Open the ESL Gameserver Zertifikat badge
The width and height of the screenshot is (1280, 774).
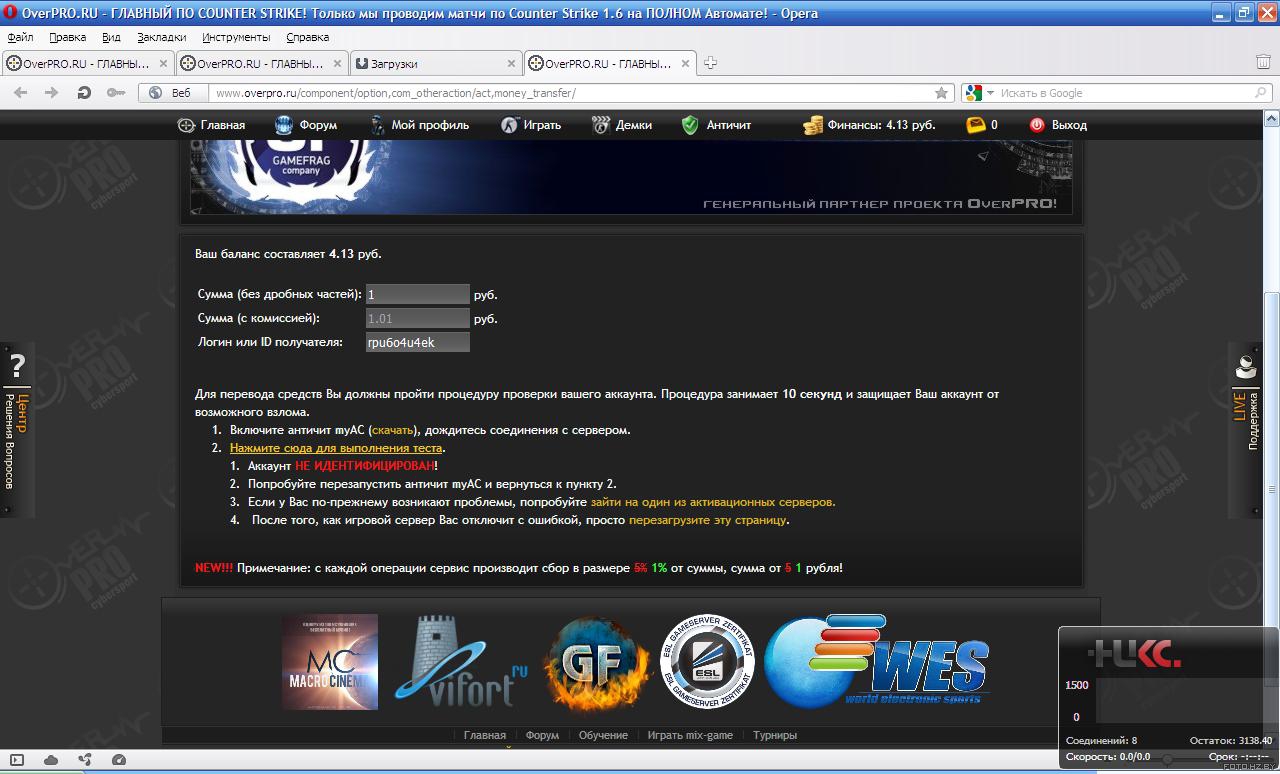coord(706,663)
